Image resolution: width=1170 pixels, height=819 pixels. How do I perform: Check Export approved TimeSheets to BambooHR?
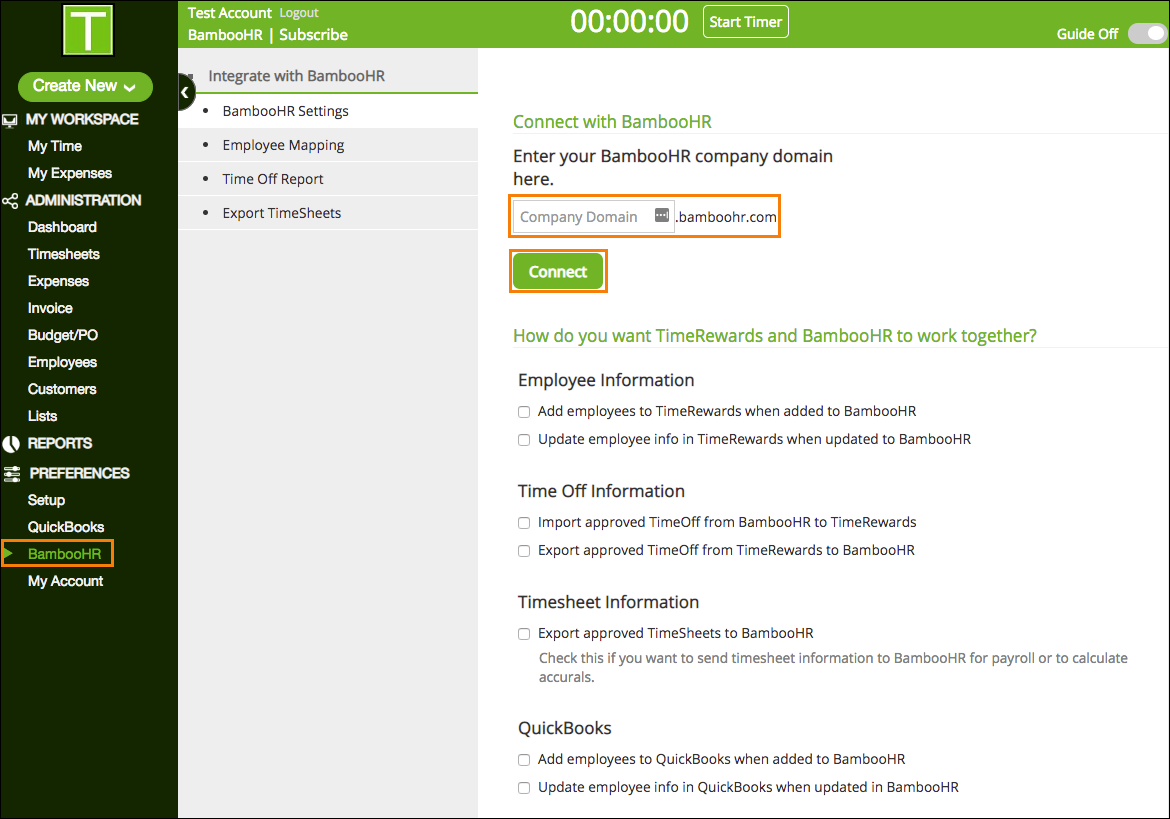[x=524, y=634]
